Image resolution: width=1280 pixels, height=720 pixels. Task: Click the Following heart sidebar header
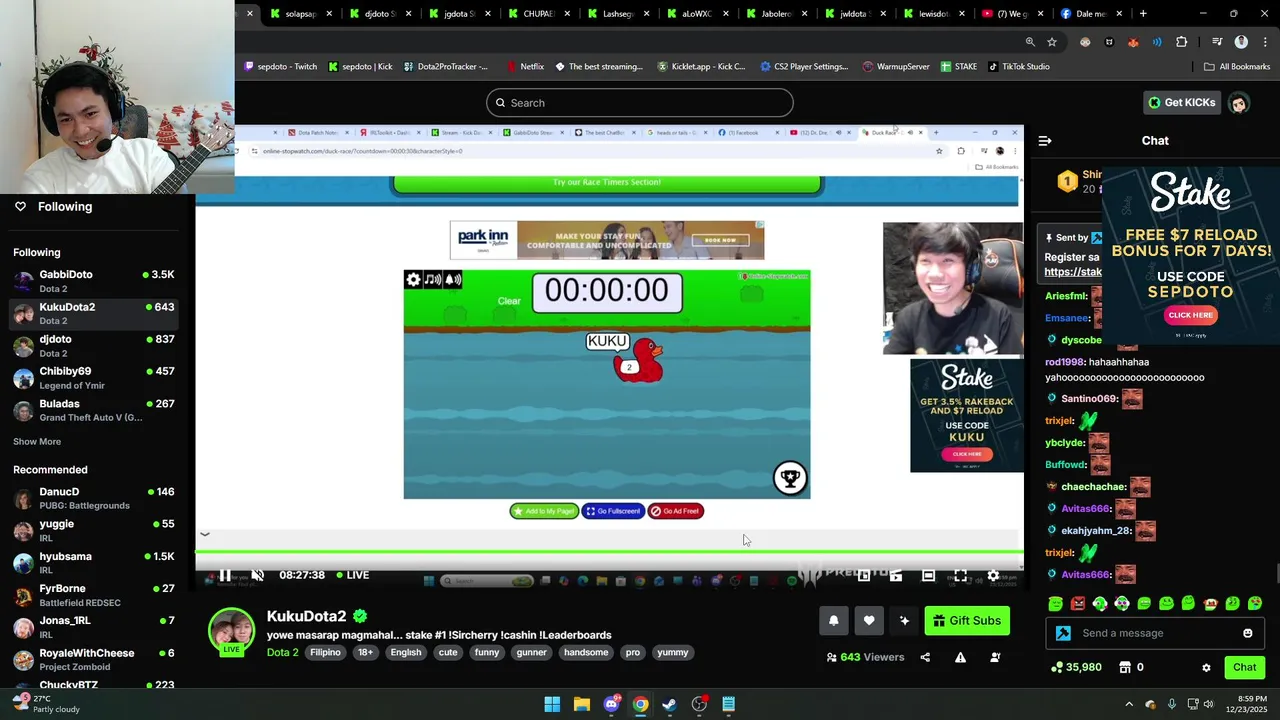tap(52, 206)
